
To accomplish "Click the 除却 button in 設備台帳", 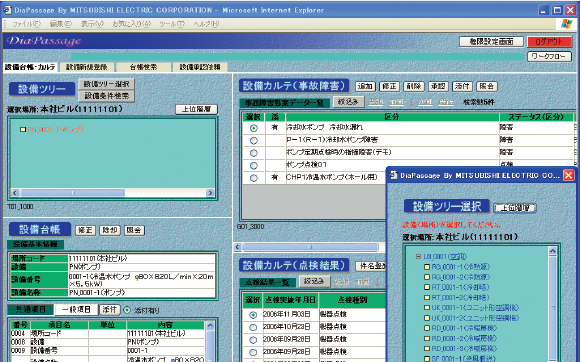I will tap(110, 230).
